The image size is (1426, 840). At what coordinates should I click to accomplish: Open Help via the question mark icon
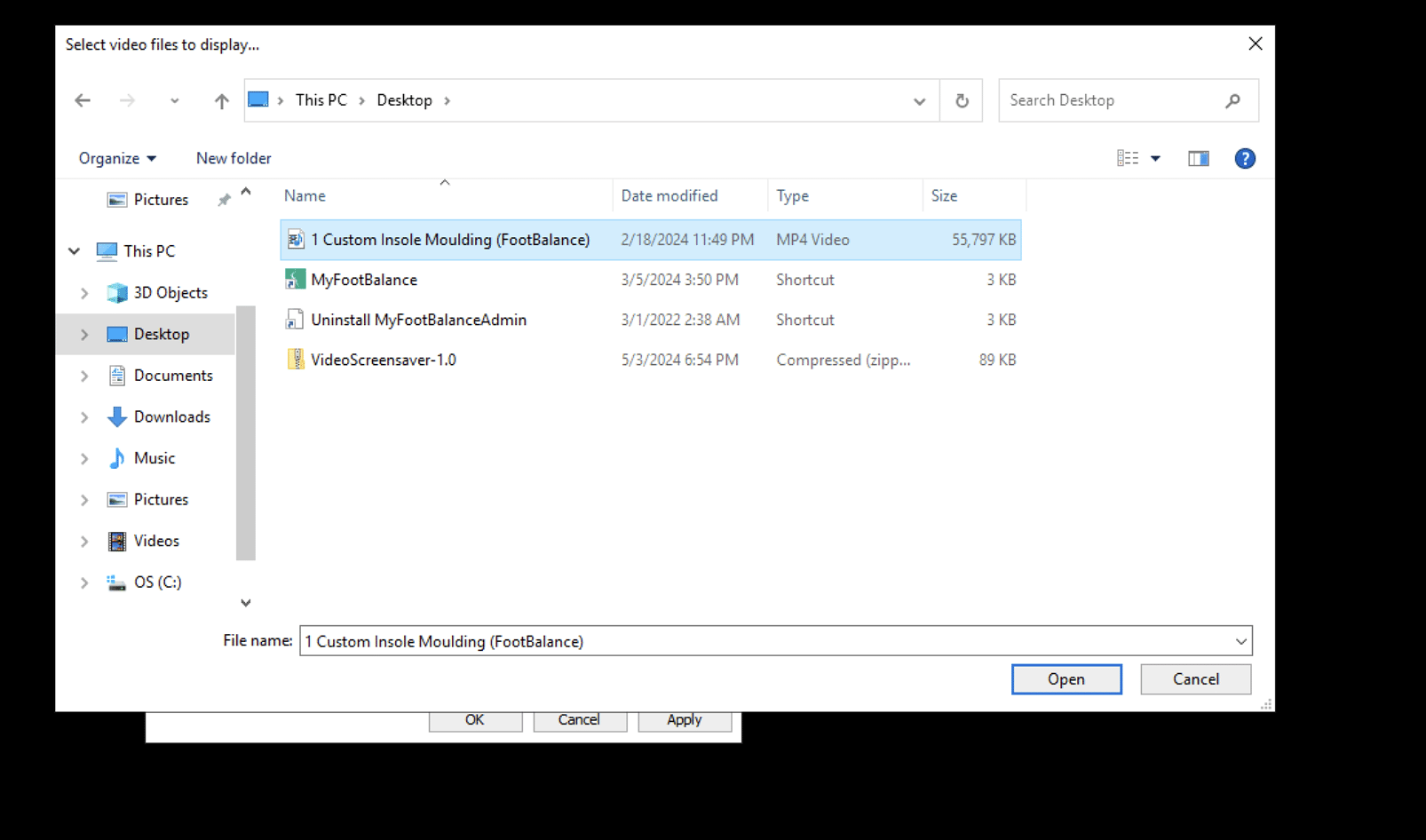[1245, 158]
